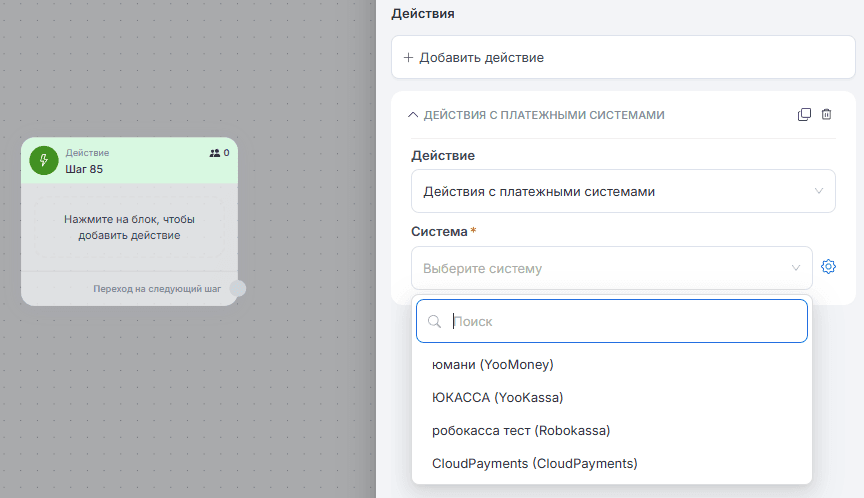Open the Действие dropdown
This screenshot has height=498, width=864.
click(x=623, y=191)
